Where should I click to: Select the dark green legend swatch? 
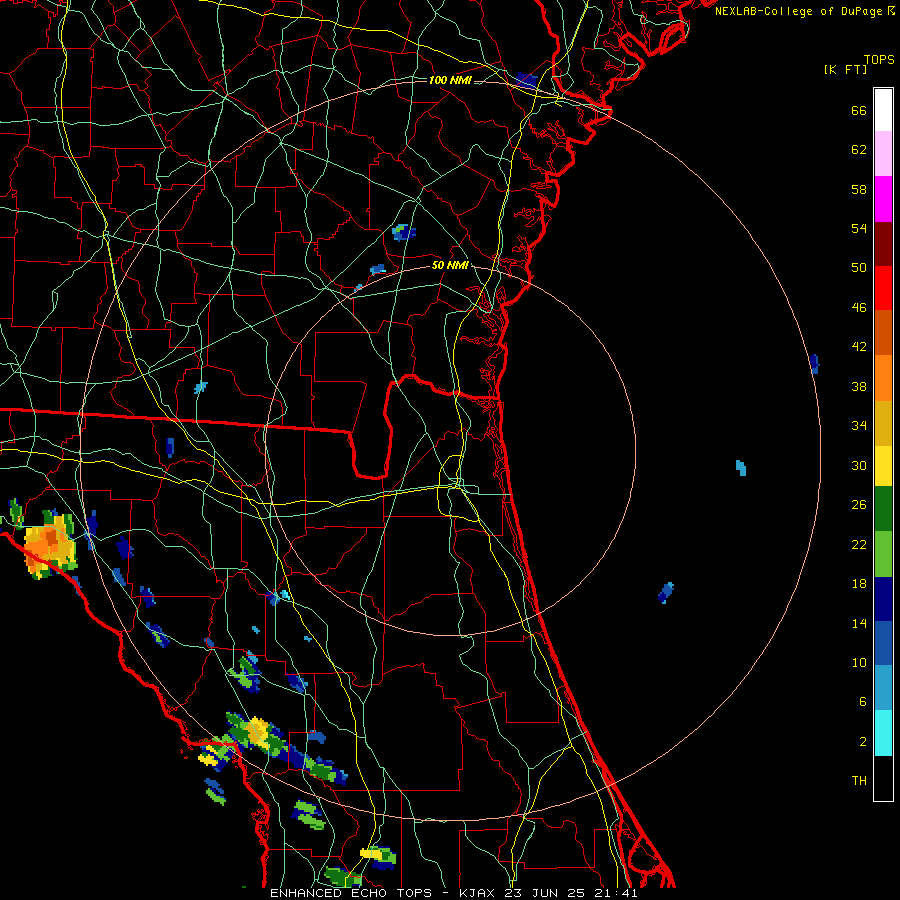(x=883, y=509)
